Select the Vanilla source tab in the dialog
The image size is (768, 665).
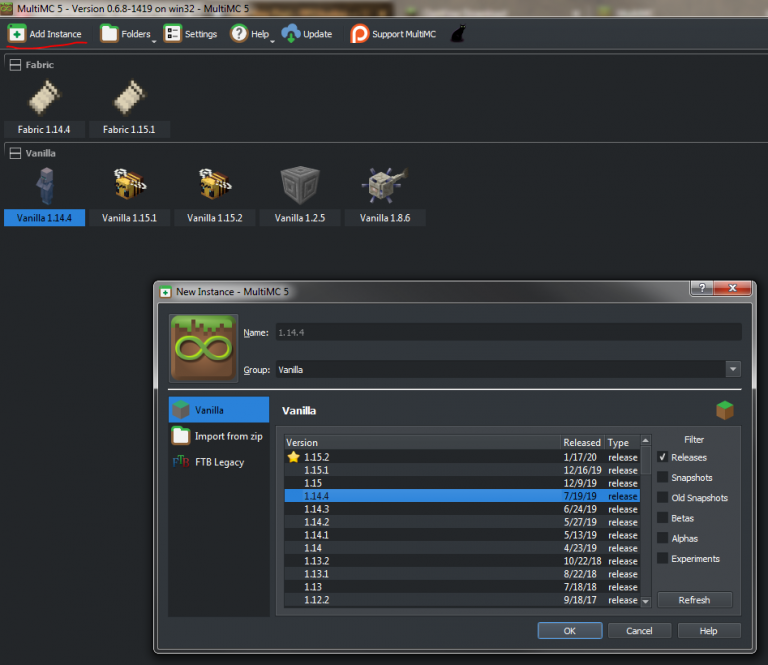[219, 410]
